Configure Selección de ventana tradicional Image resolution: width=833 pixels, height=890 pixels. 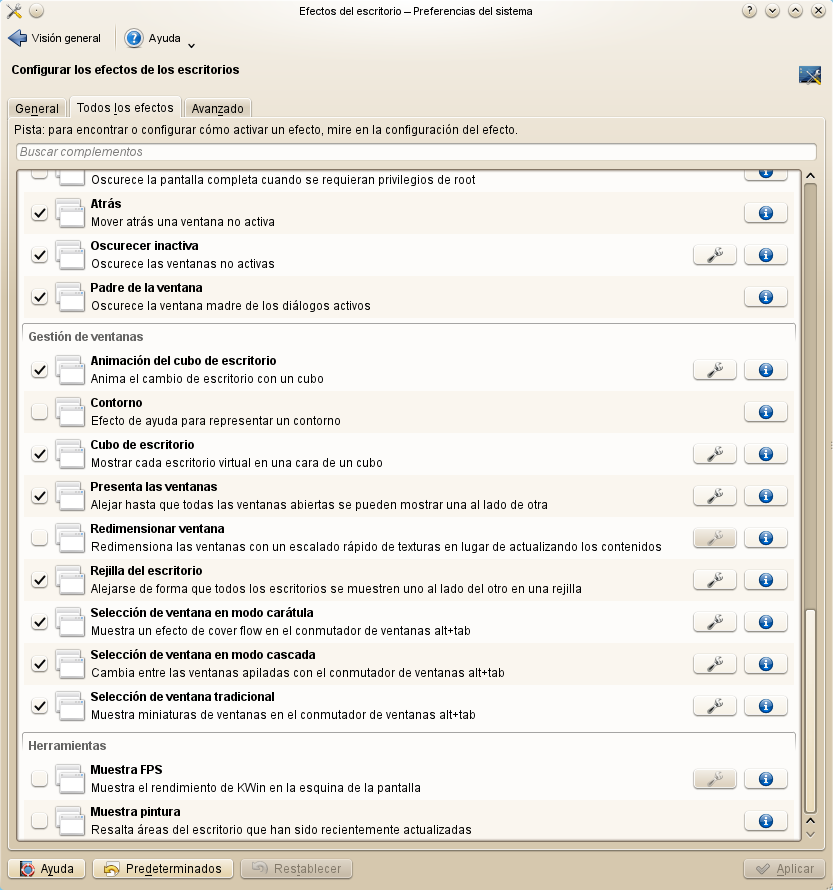pyautogui.click(x=714, y=706)
